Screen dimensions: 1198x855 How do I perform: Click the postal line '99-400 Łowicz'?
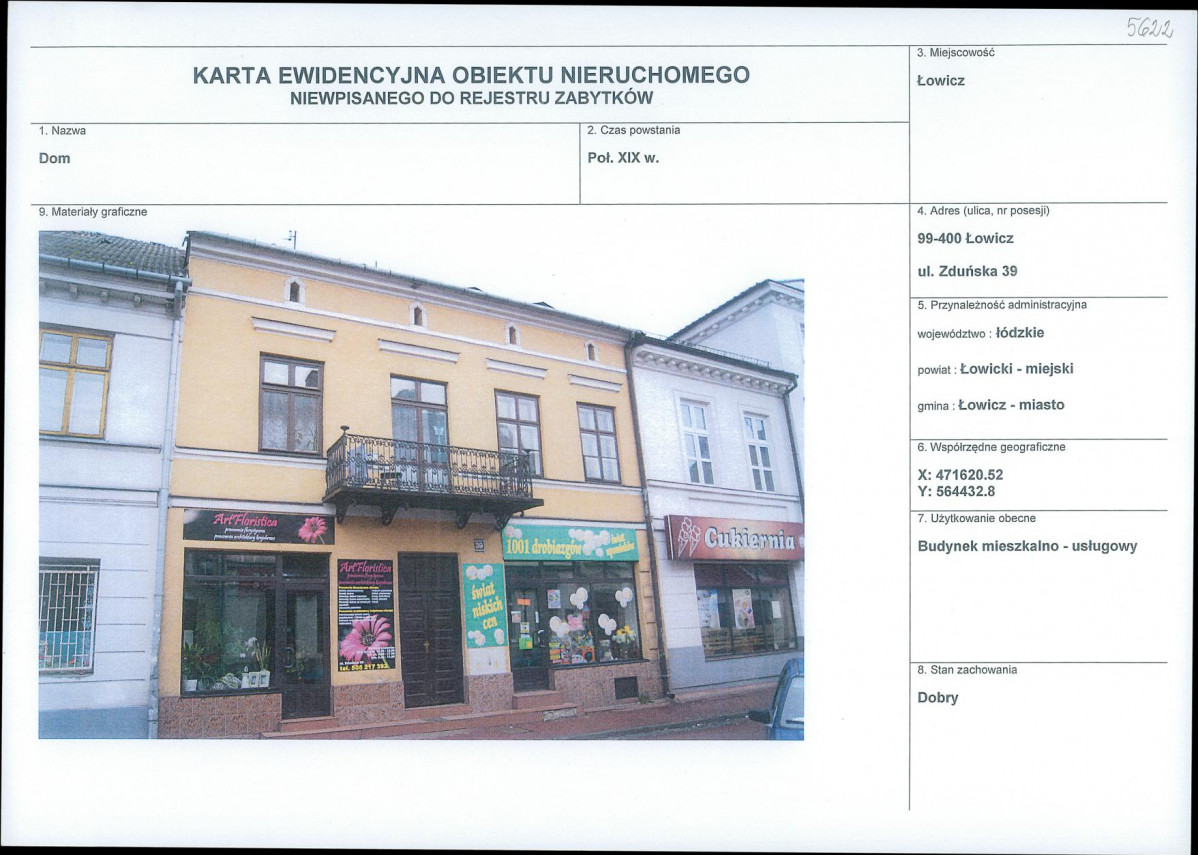[965, 238]
